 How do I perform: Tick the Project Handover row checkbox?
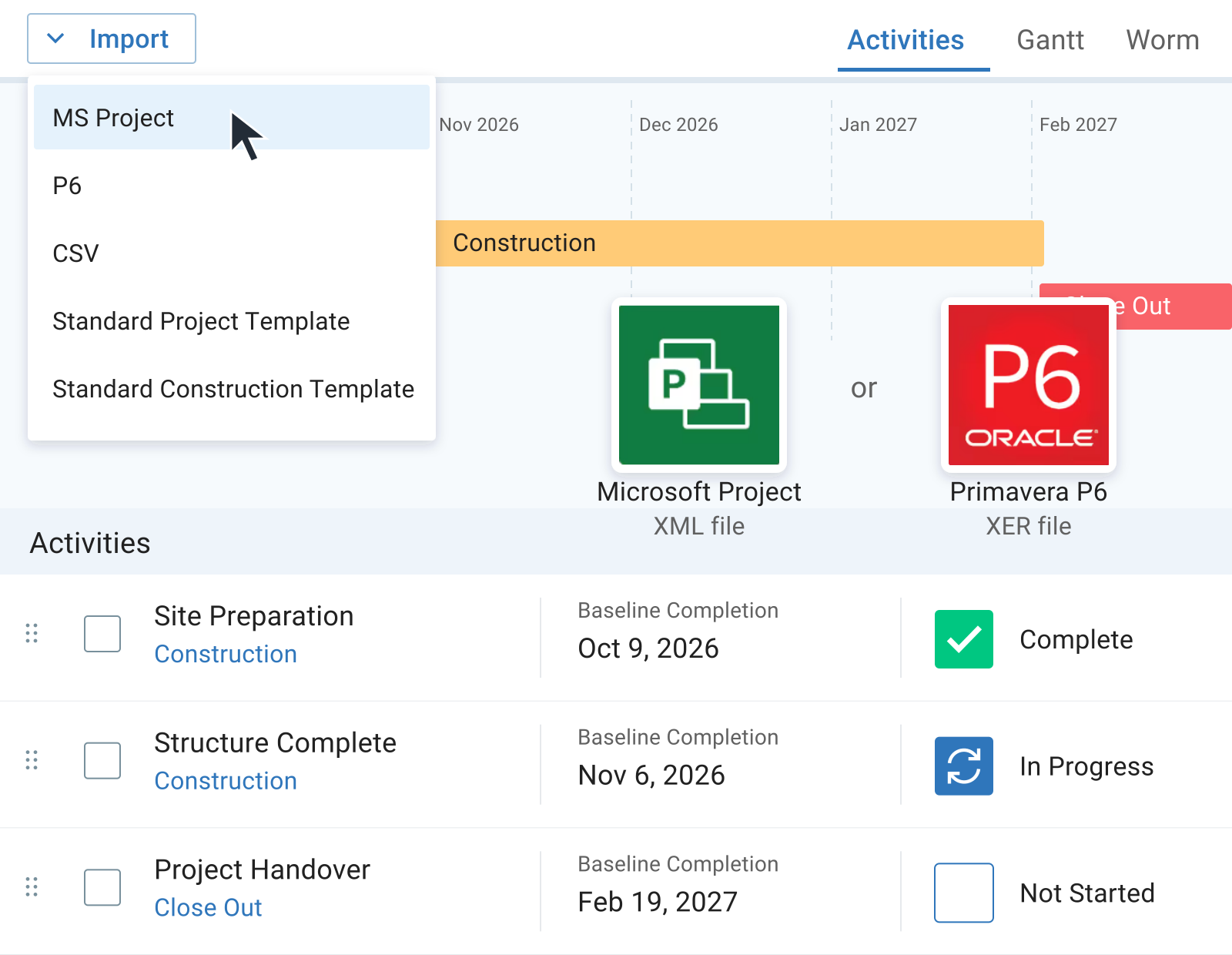pos(102,887)
